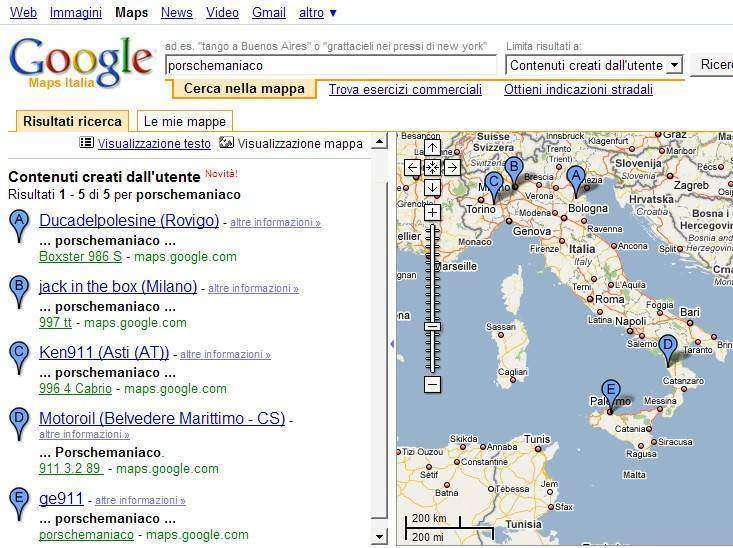Click 'altre informazioni' next to Ken911

tap(225, 354)
